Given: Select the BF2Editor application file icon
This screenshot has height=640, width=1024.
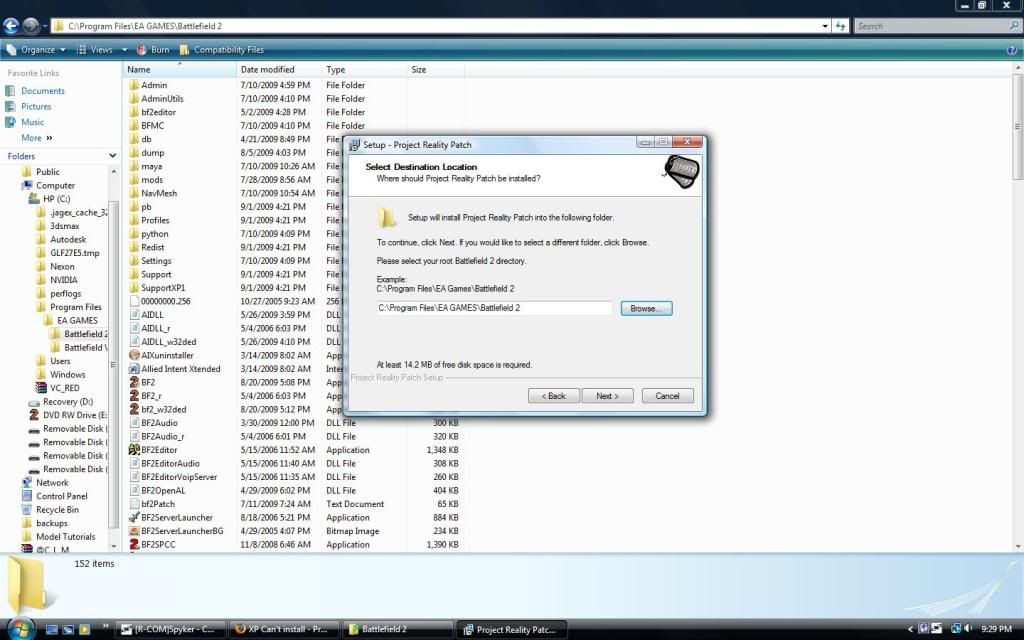Looking at the screenshot, I should 134,450.
